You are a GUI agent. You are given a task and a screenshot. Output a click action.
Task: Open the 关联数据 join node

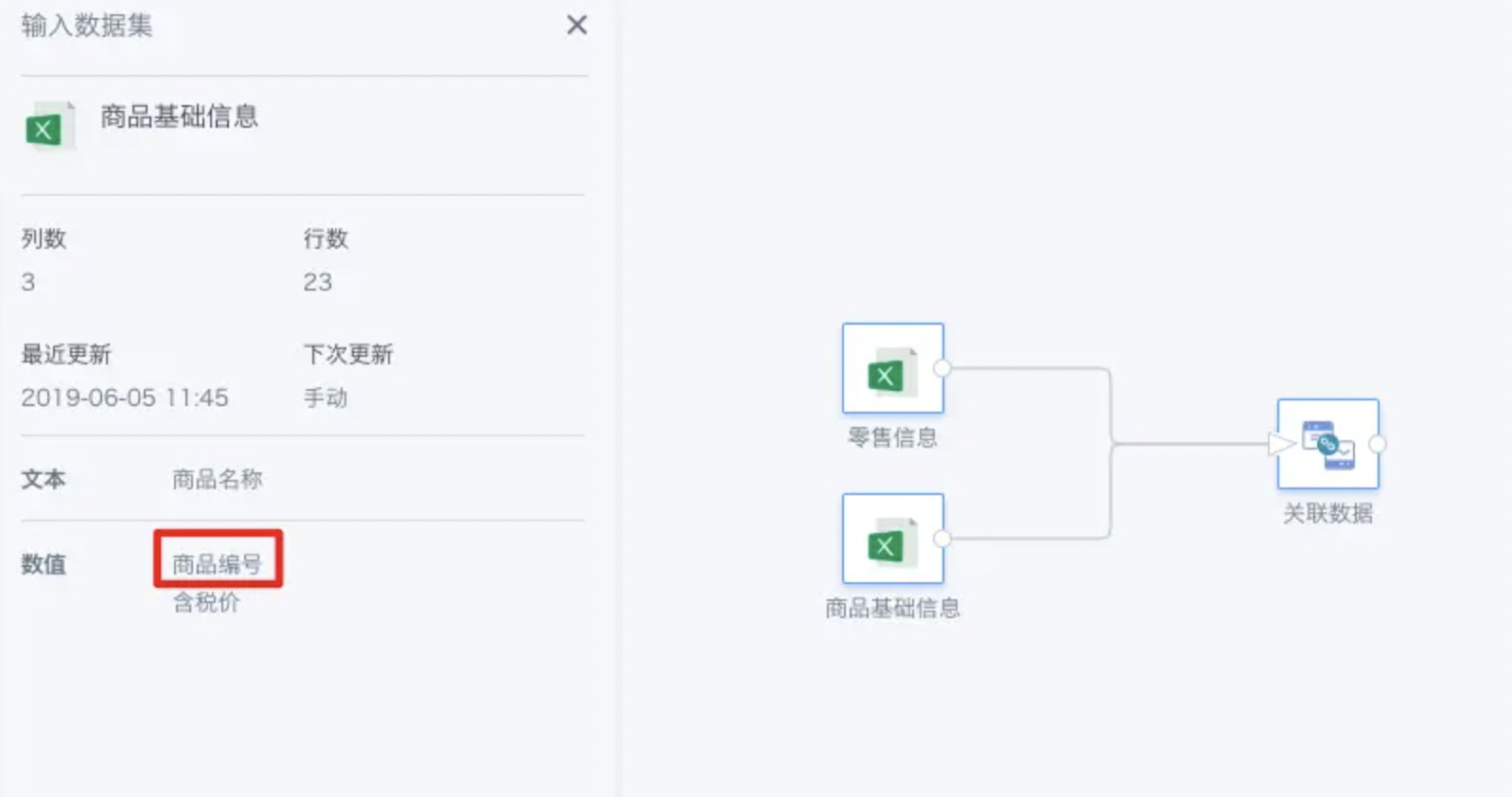pyautogui.click(x=1327, y=444)
